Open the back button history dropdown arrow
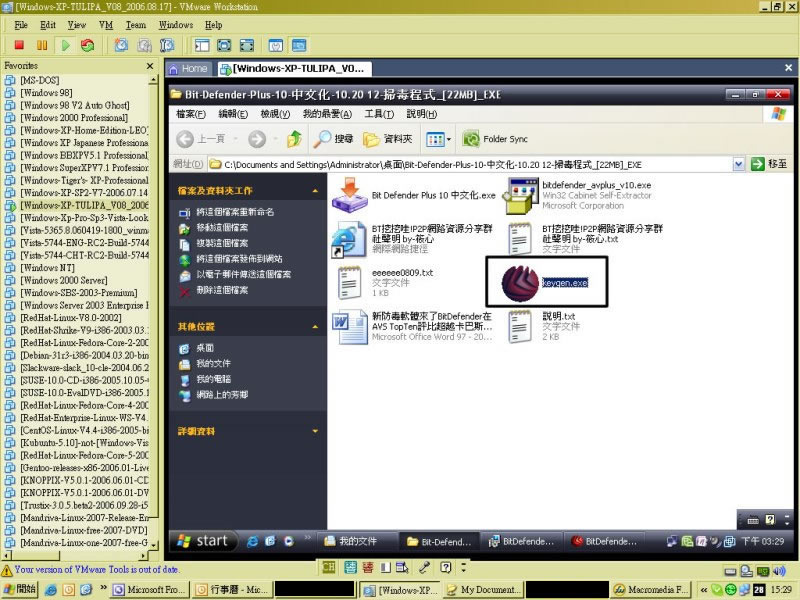 (236, 139)
